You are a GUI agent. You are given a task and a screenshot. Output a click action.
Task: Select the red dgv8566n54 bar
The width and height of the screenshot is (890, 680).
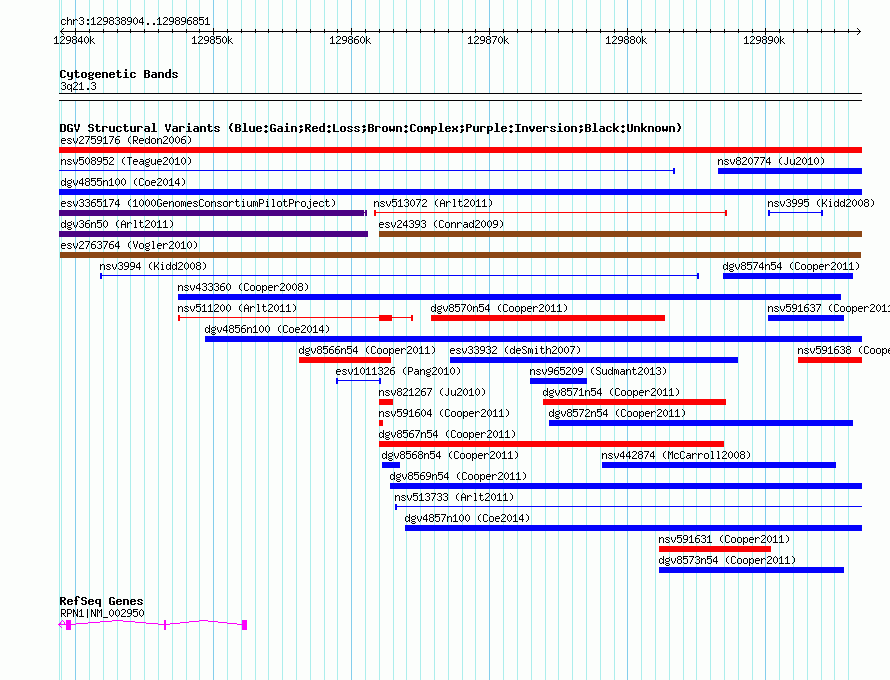(x=345, y=360)
